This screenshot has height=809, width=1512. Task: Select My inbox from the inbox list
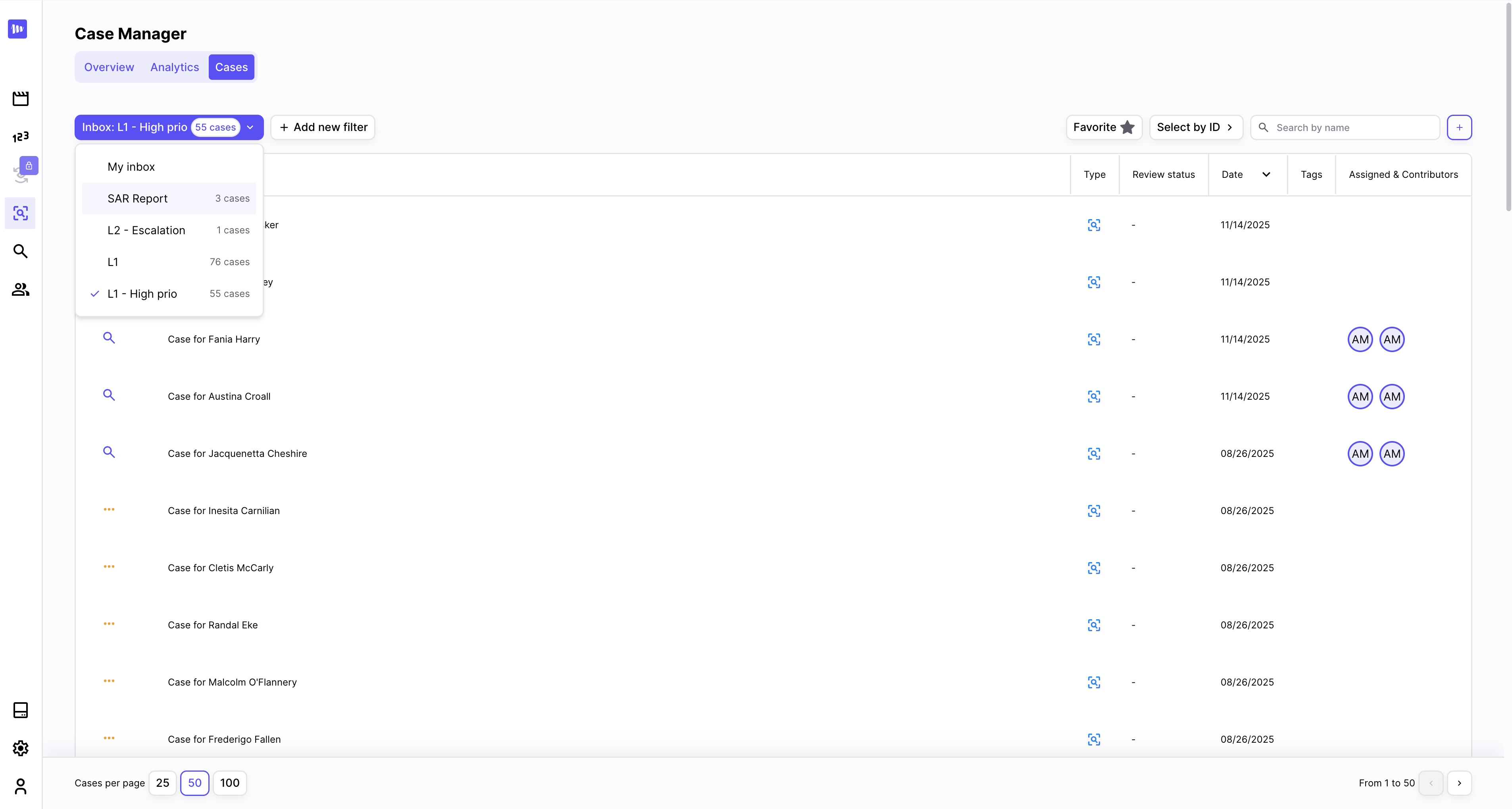(169, 167)
